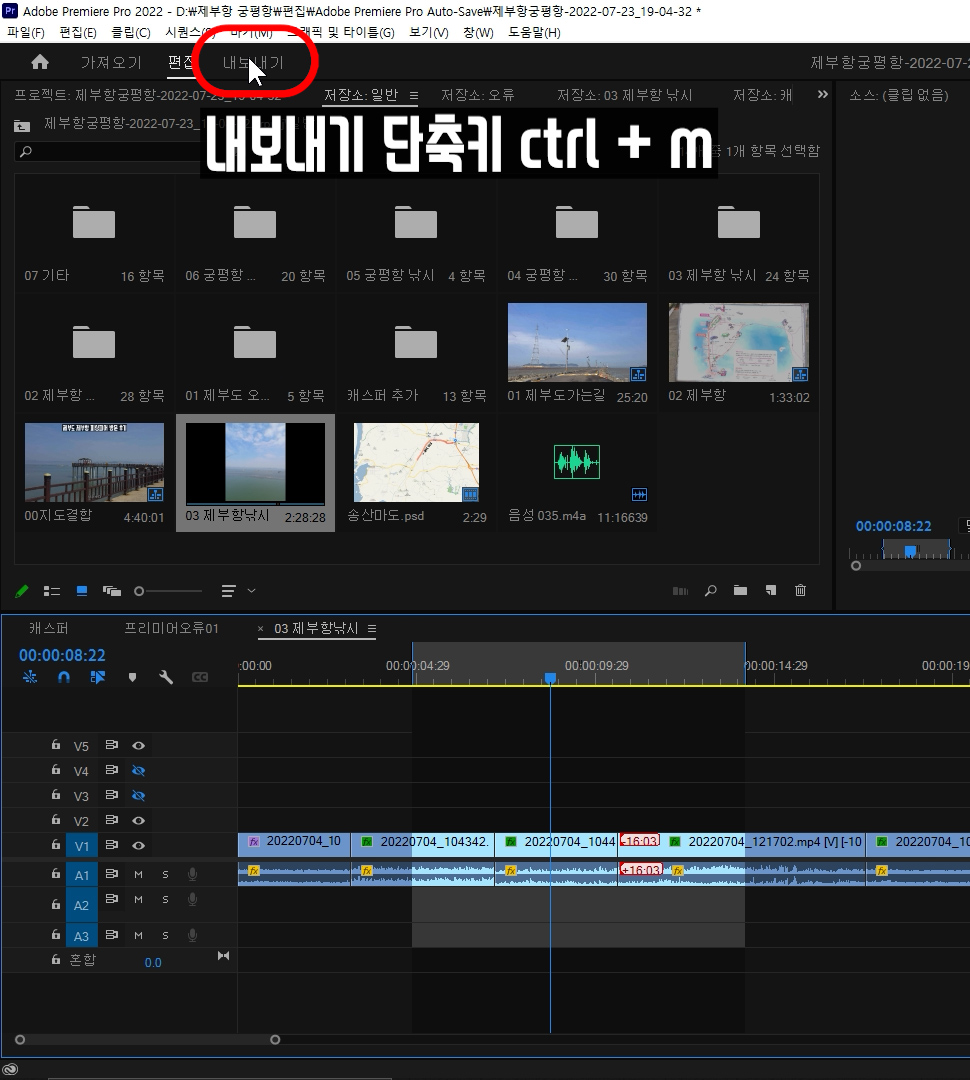Click the timeline zoom scrollbar right handle
This screenshot has width=970, height=1080.
tap(275, 1039)
